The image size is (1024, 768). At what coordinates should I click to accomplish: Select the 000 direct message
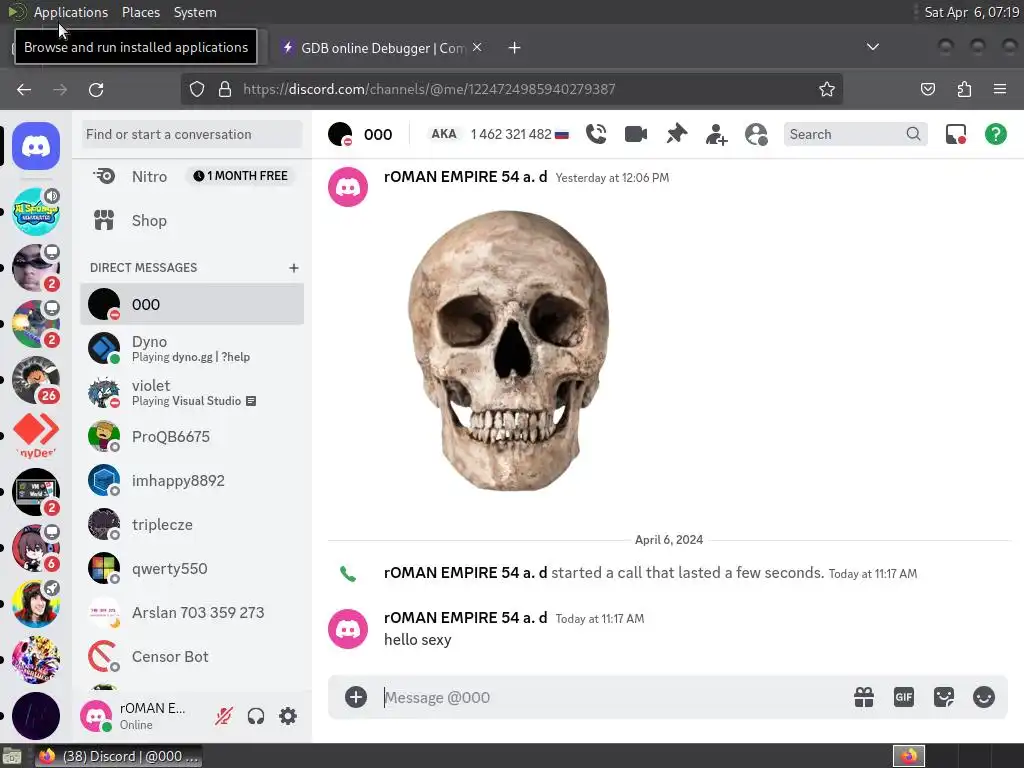(192, 304)
